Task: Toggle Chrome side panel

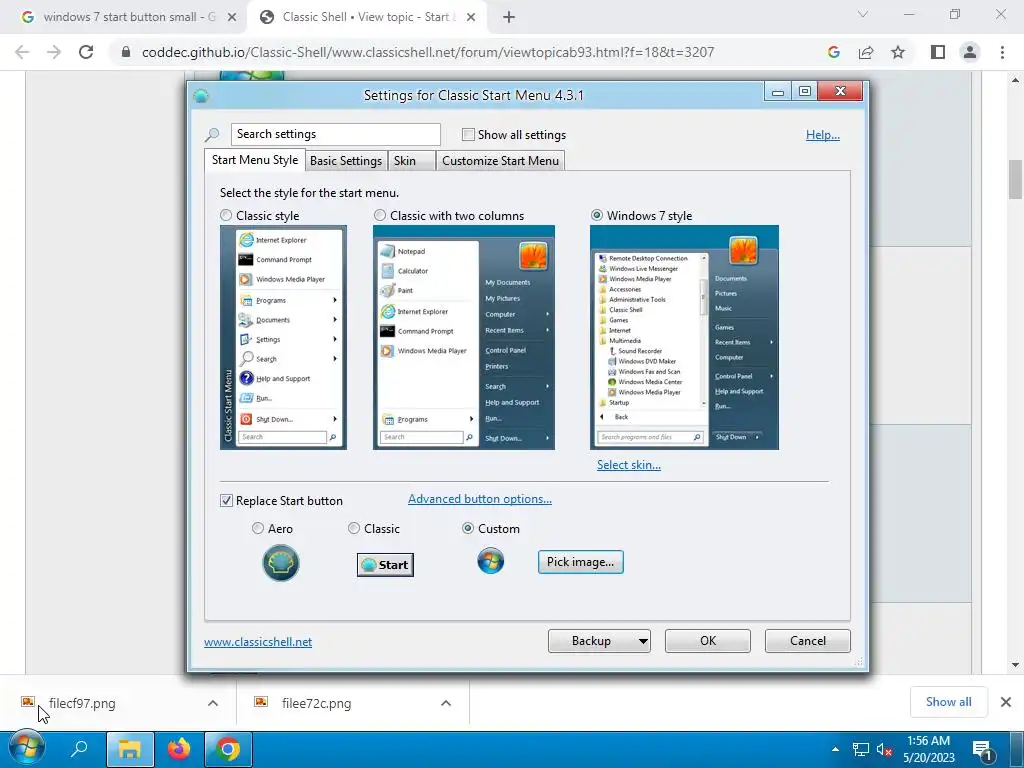Action: click(938, 52)
